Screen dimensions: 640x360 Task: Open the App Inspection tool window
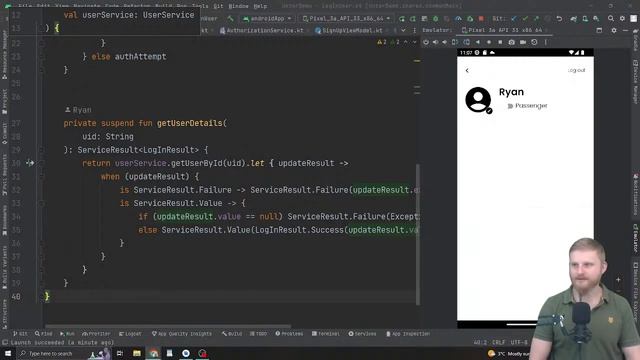[x=407, y=334]
